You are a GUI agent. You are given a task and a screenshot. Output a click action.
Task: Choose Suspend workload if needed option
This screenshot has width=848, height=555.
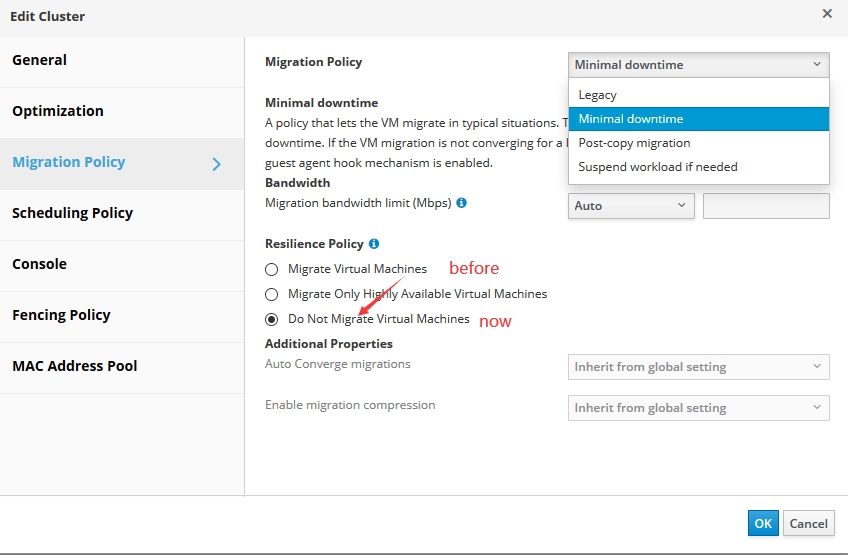[657, 167]
